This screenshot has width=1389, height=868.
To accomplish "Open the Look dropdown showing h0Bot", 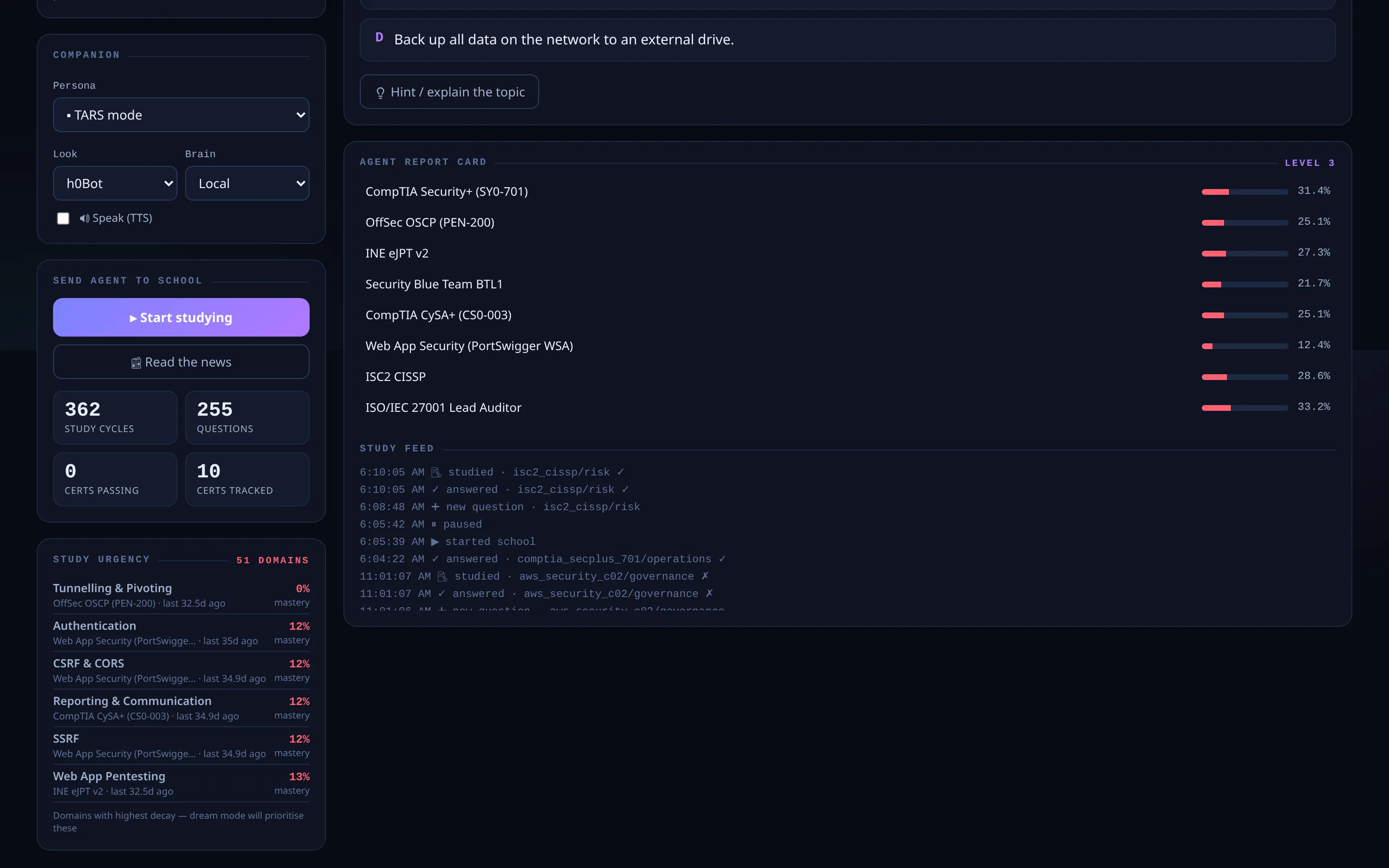I will click(115, 183).
